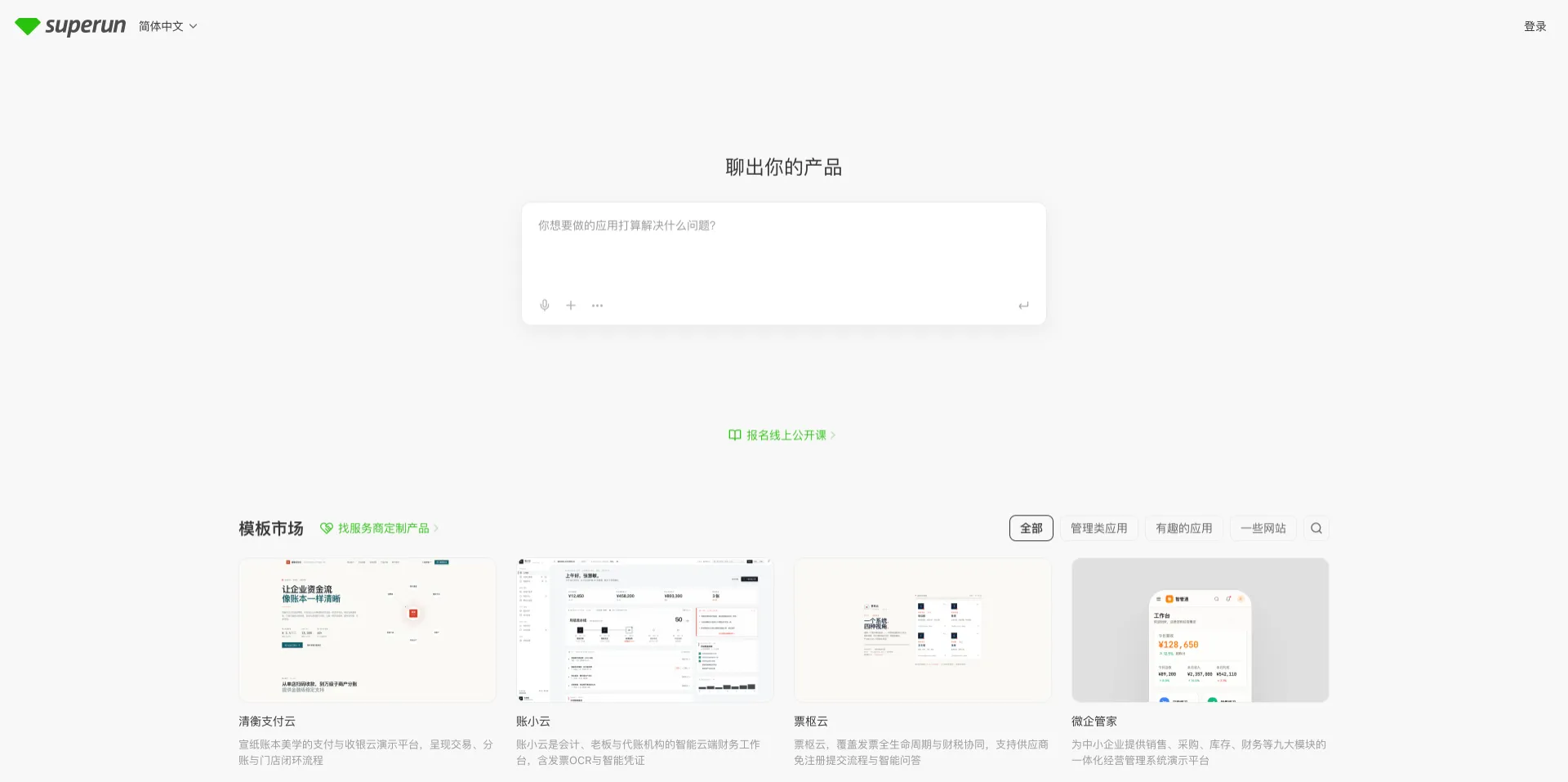Click the 模板市场 heading

[271, 529]
